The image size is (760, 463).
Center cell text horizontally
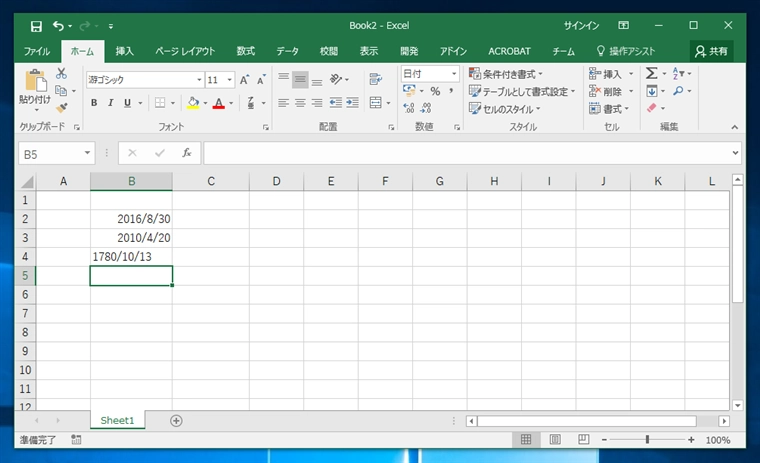click(x=300, y=103)
